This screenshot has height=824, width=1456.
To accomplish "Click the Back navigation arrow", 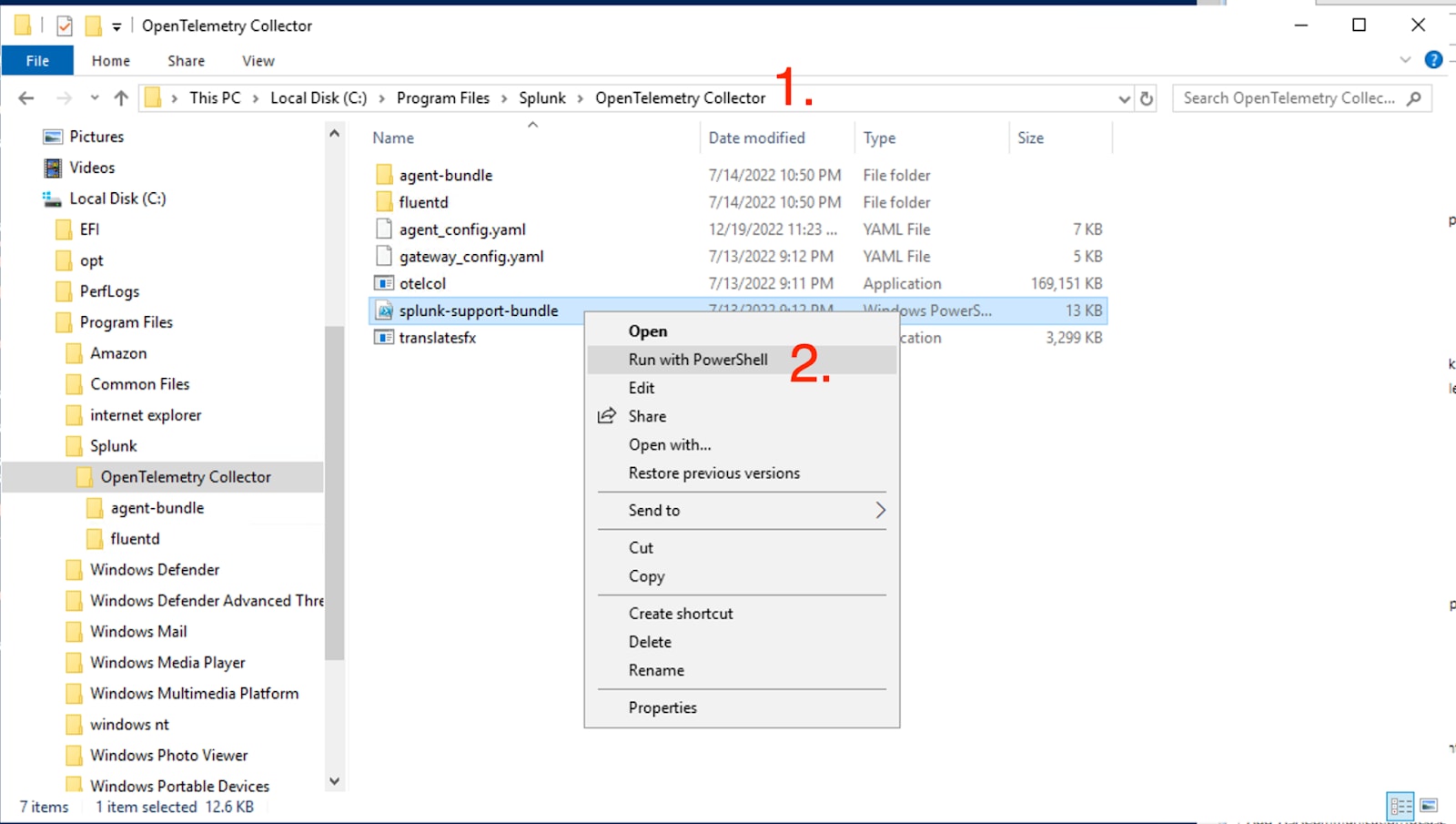I will click(x=26, y=97).
